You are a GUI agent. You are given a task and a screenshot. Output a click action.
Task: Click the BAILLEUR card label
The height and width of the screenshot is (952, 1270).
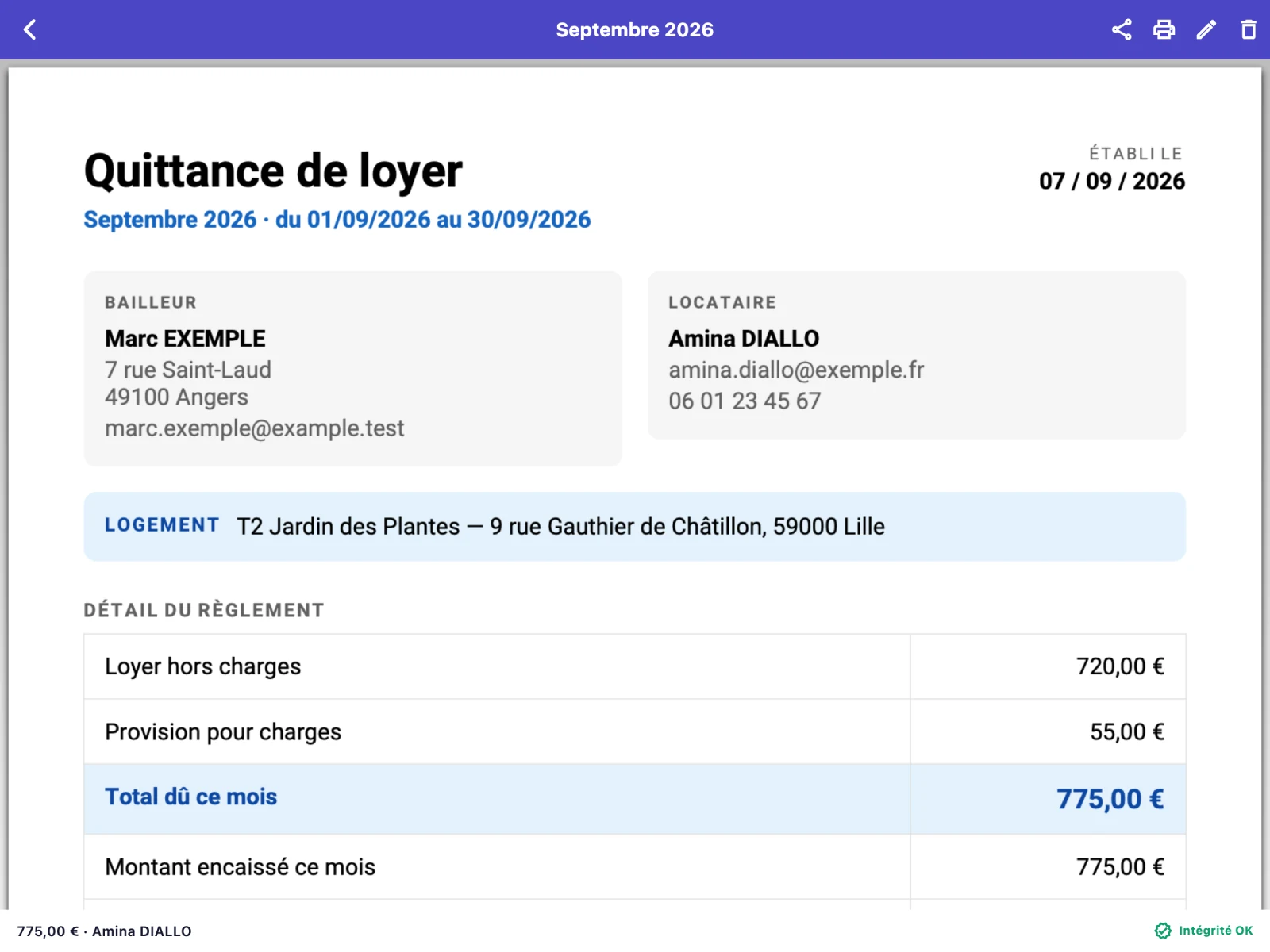coord(151,302)
